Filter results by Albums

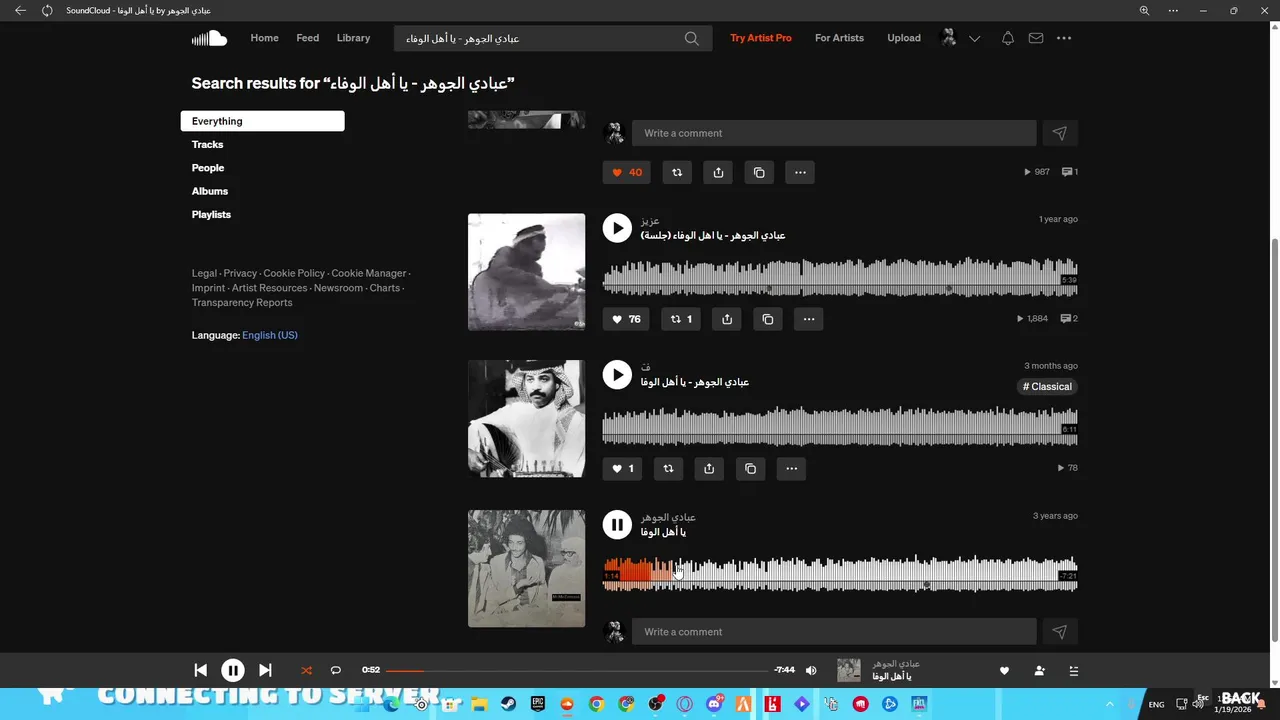210,191
